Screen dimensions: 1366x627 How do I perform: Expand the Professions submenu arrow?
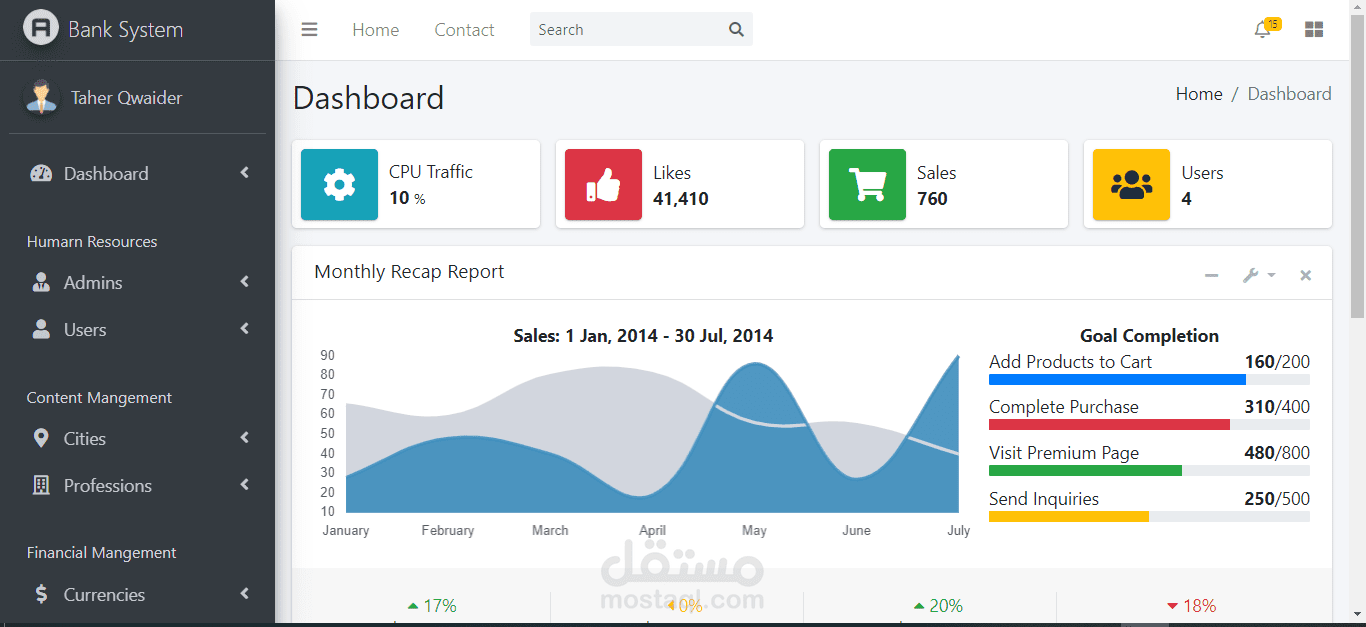tap(245, 485)
